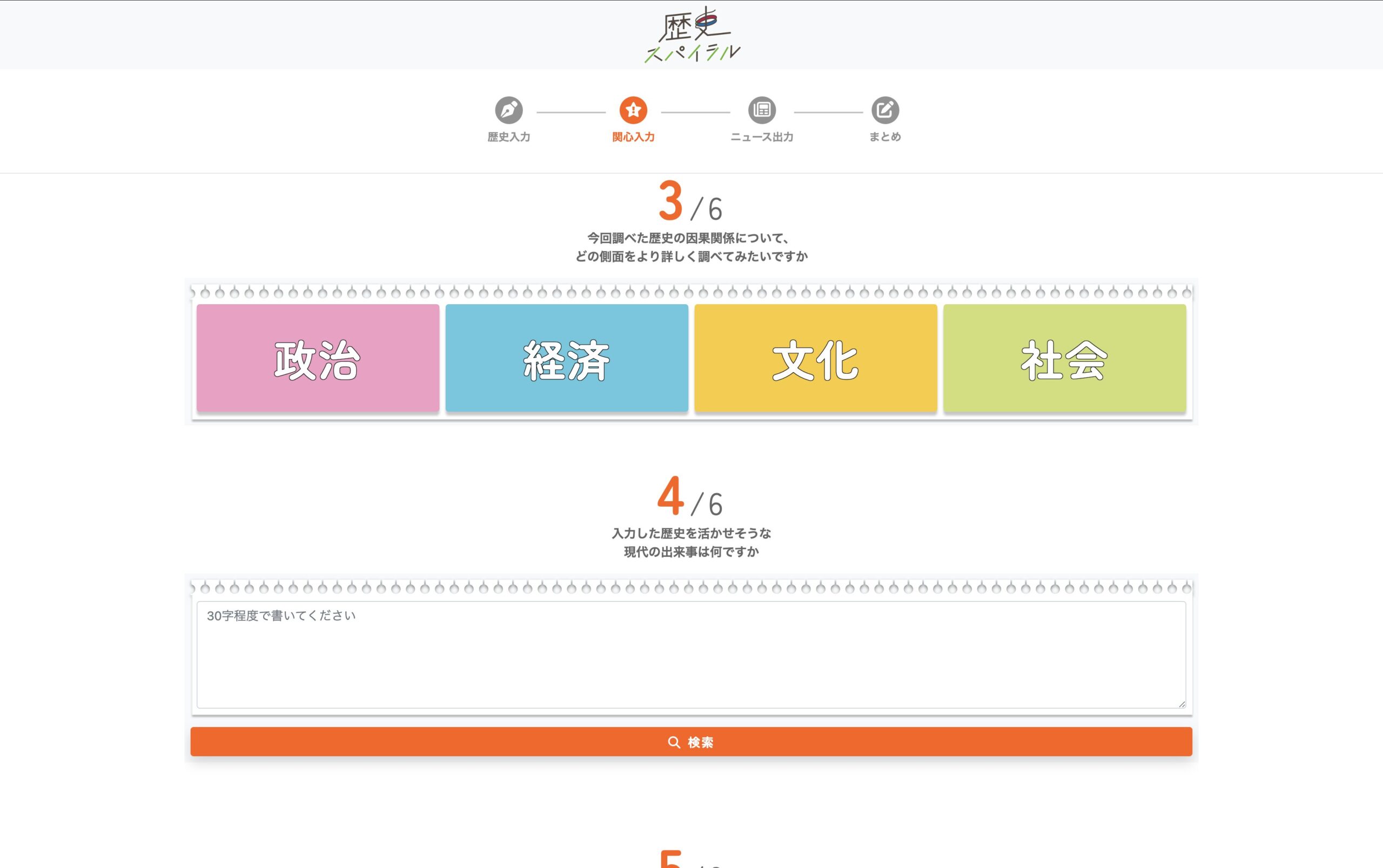This screenshot has height=868, width=1383.
Task: Focus the 30字程度で書いてください text area
Action: 691,655
